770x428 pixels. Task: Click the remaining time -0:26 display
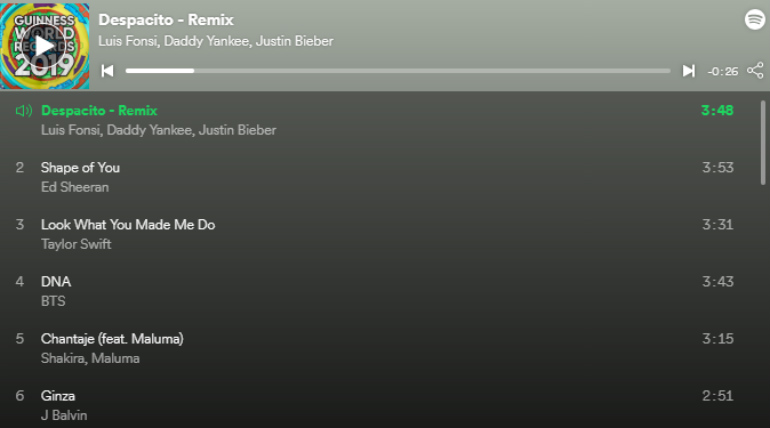pos(722,72)
